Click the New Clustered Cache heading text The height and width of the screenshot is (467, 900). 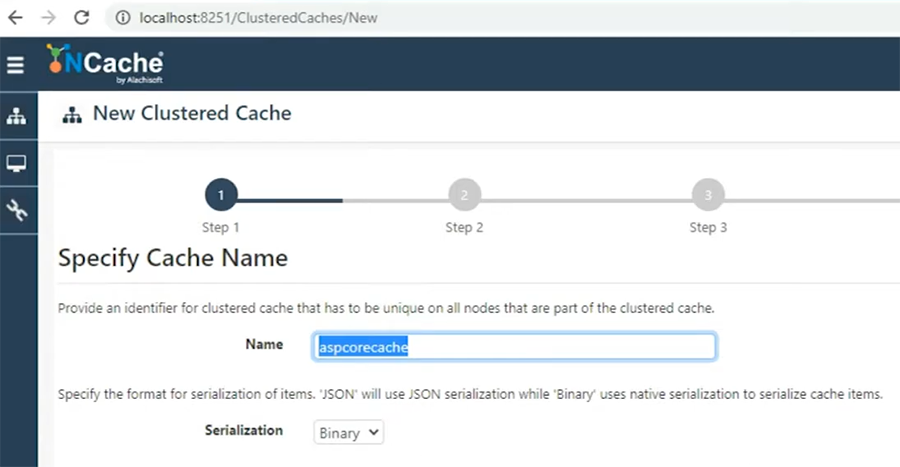tap(192, 113)
